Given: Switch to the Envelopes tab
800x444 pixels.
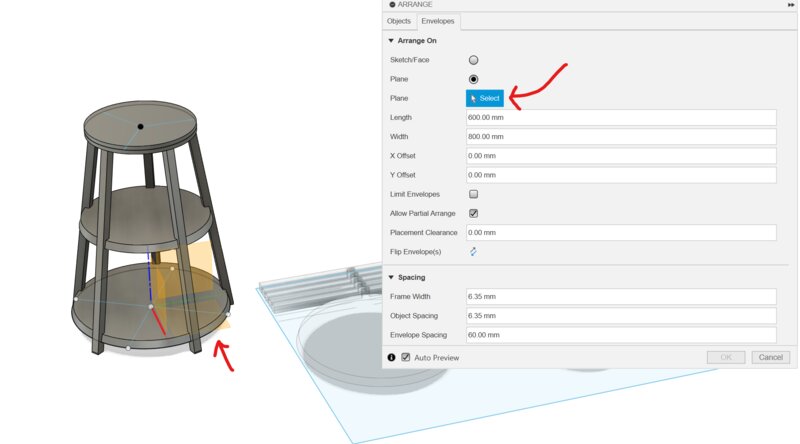Looking at the screenshot, I should pyautogui.click(x=438, y=21).
